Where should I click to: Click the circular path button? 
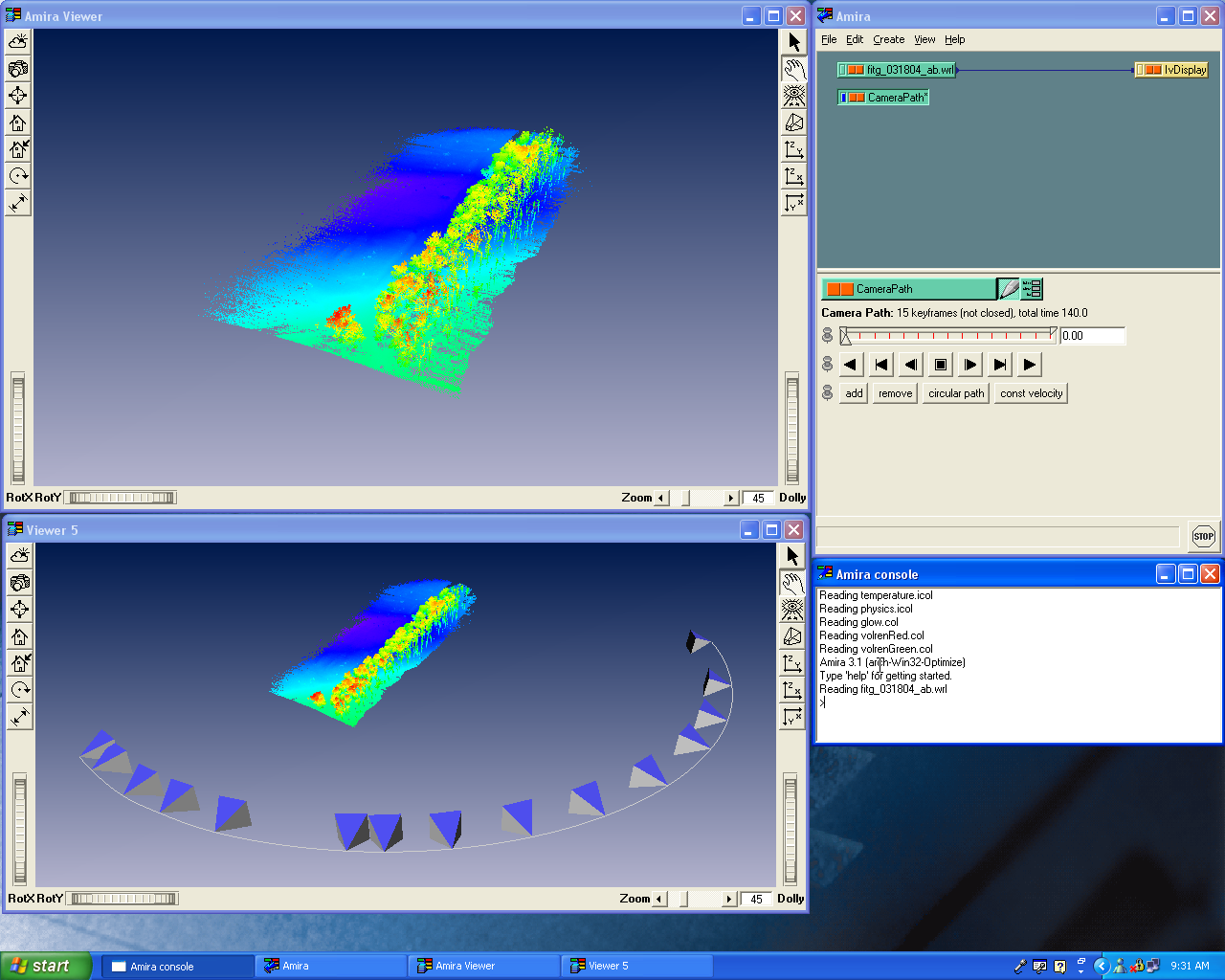pos(955,393)
